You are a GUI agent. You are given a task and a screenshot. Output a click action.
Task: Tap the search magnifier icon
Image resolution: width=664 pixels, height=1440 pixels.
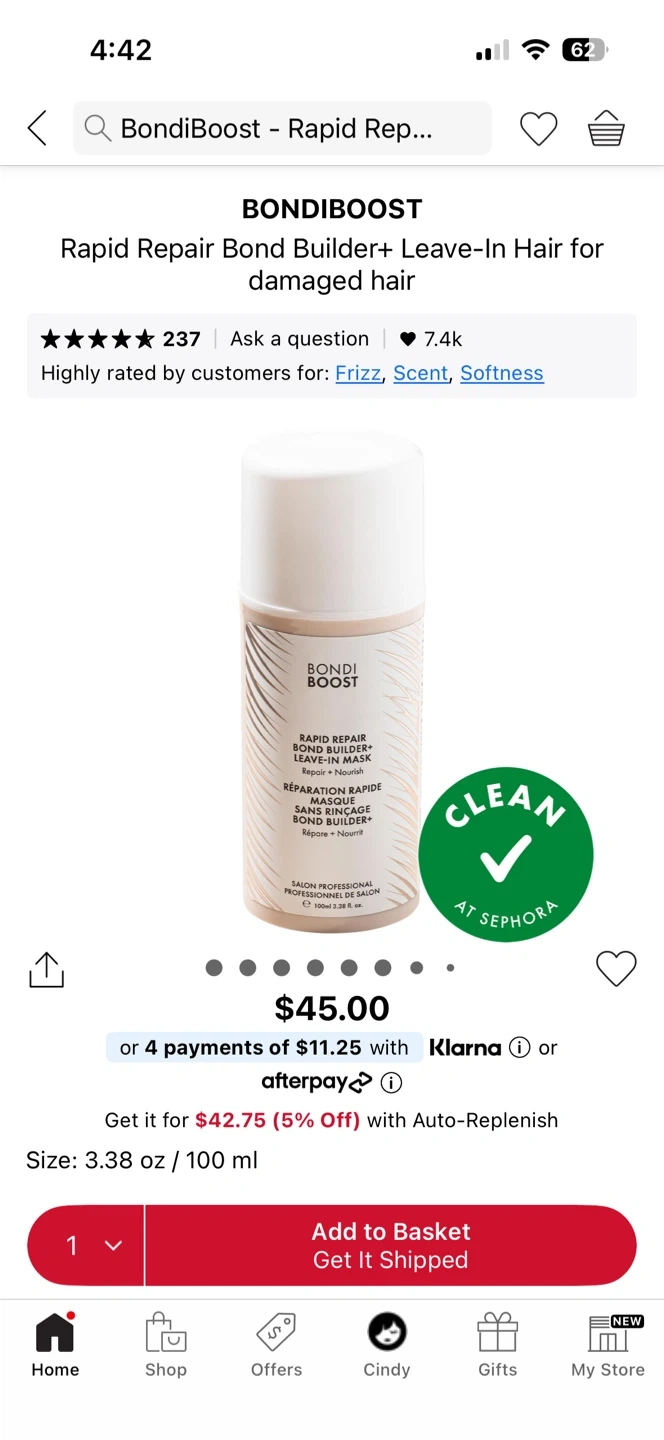coord(97,128)
